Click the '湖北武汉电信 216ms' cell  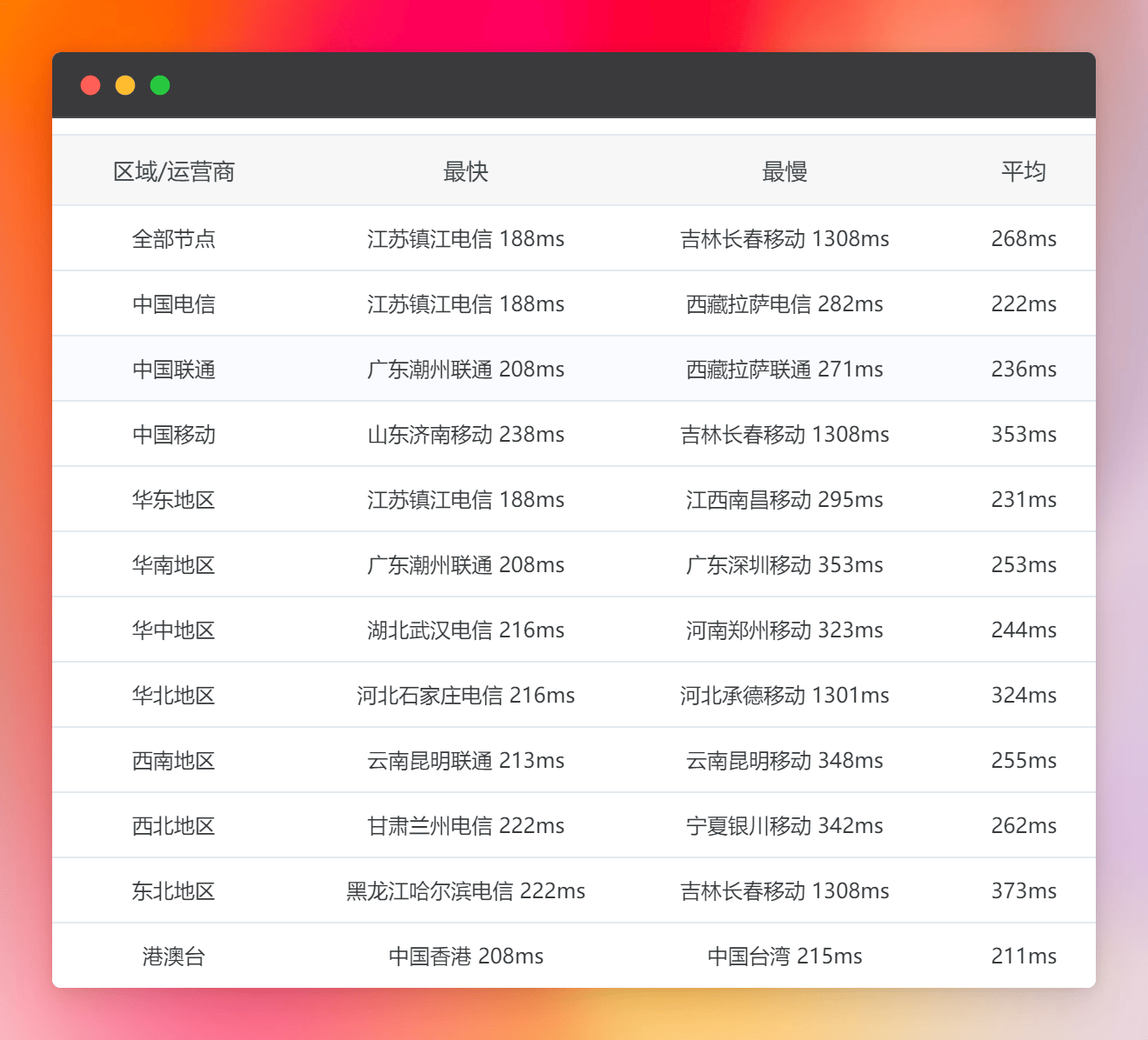coord(465,630)
